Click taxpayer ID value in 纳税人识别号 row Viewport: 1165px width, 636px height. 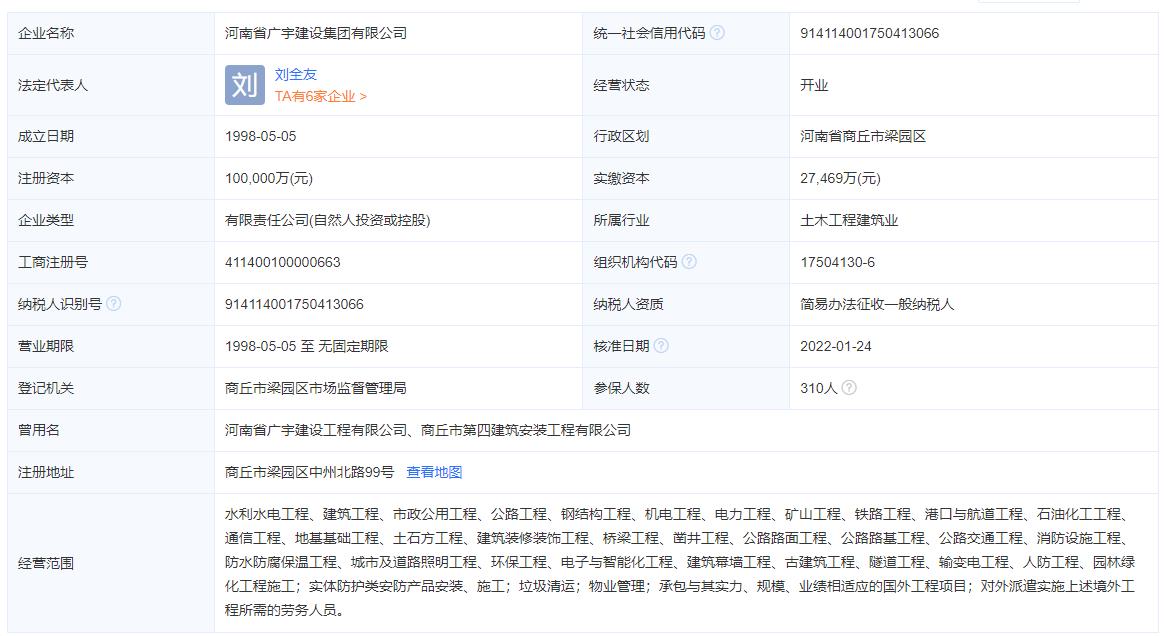coord(294,304)
